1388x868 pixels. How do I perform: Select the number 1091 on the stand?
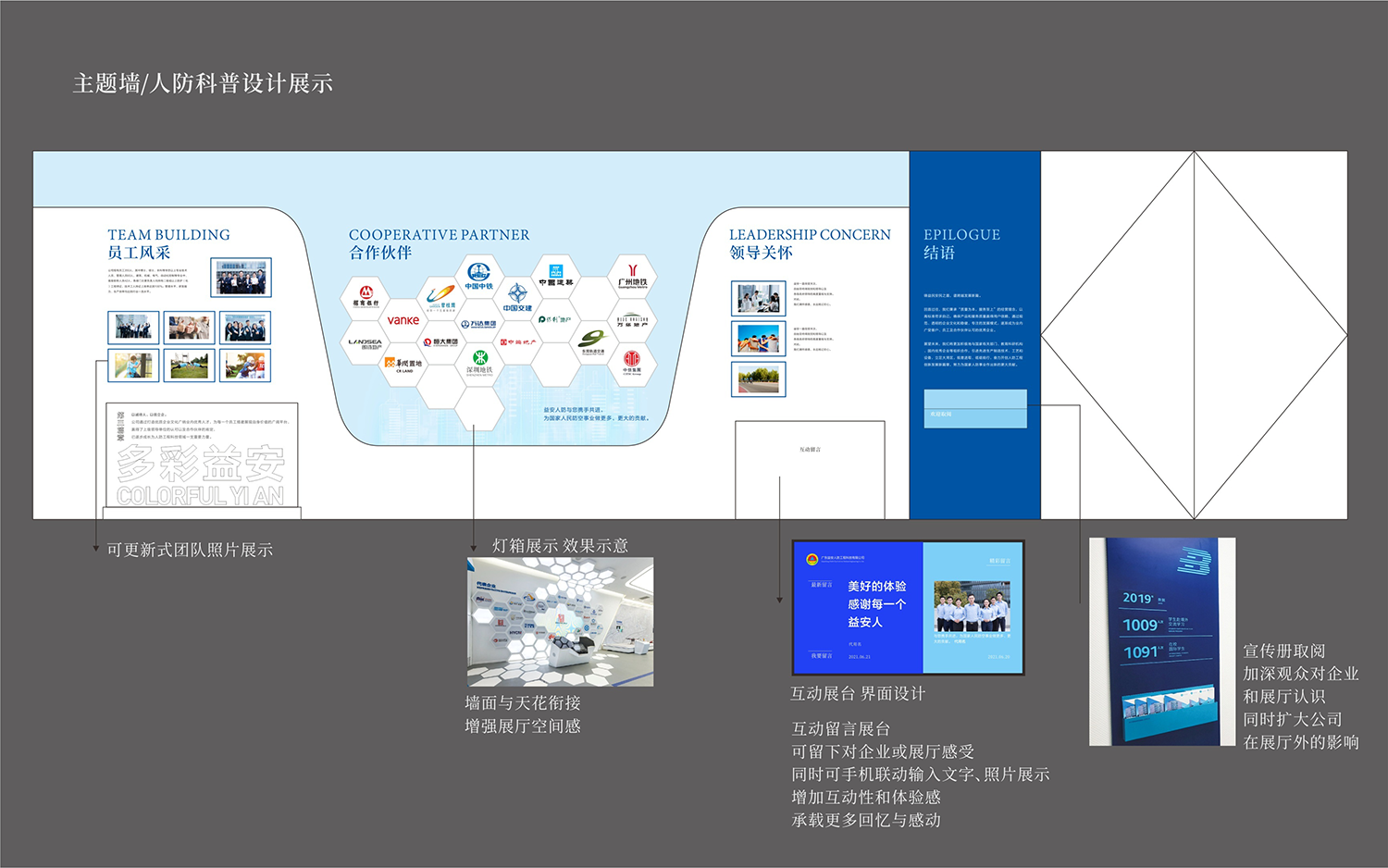pyautogui.click(x=1141, y=652)
